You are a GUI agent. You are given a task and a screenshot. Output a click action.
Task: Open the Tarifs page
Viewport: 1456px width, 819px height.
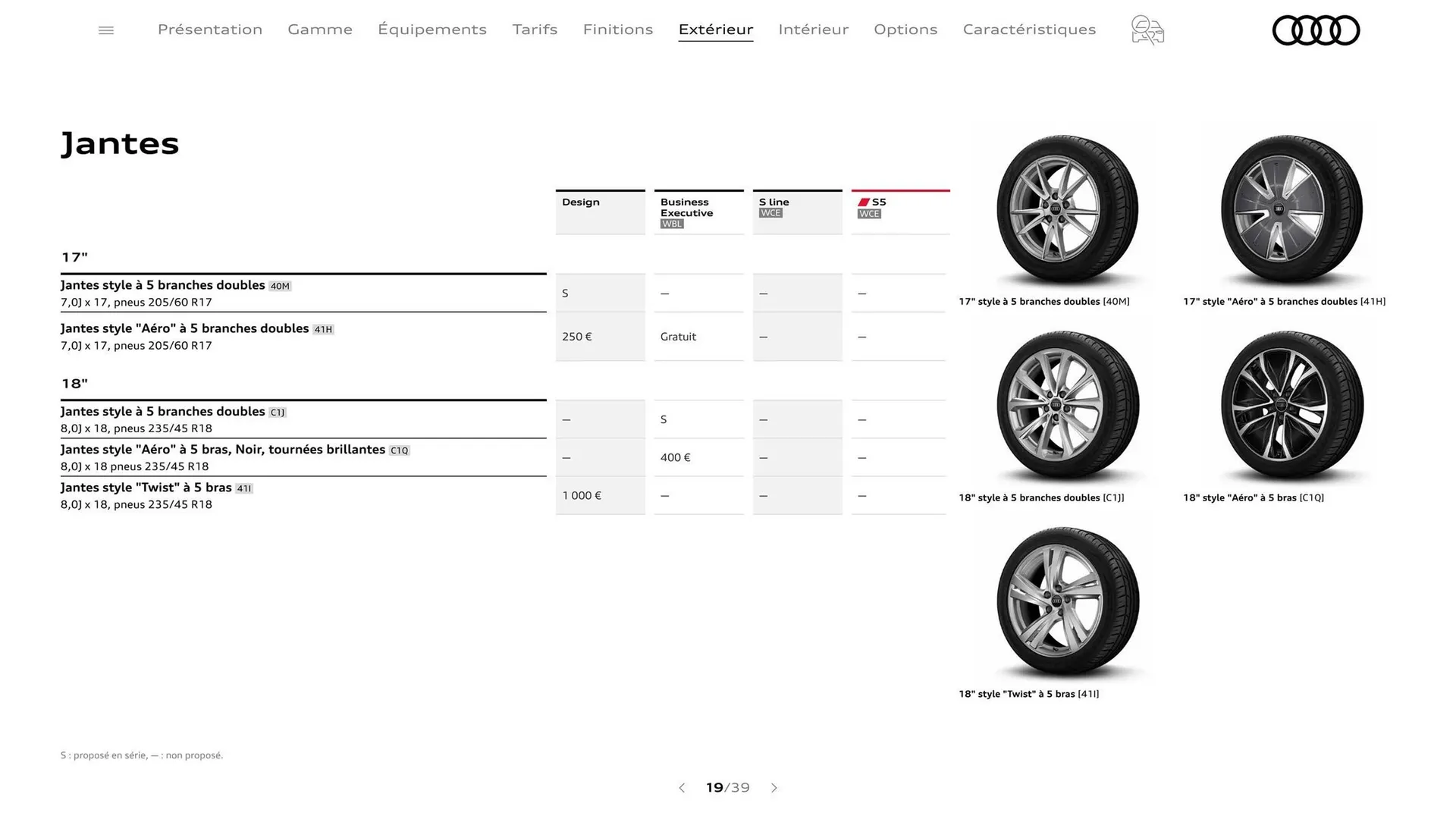tap(535, 30)
